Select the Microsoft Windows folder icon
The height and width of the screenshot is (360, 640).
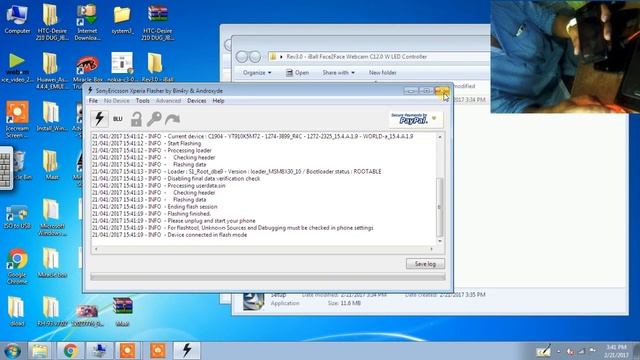[52, 217]
